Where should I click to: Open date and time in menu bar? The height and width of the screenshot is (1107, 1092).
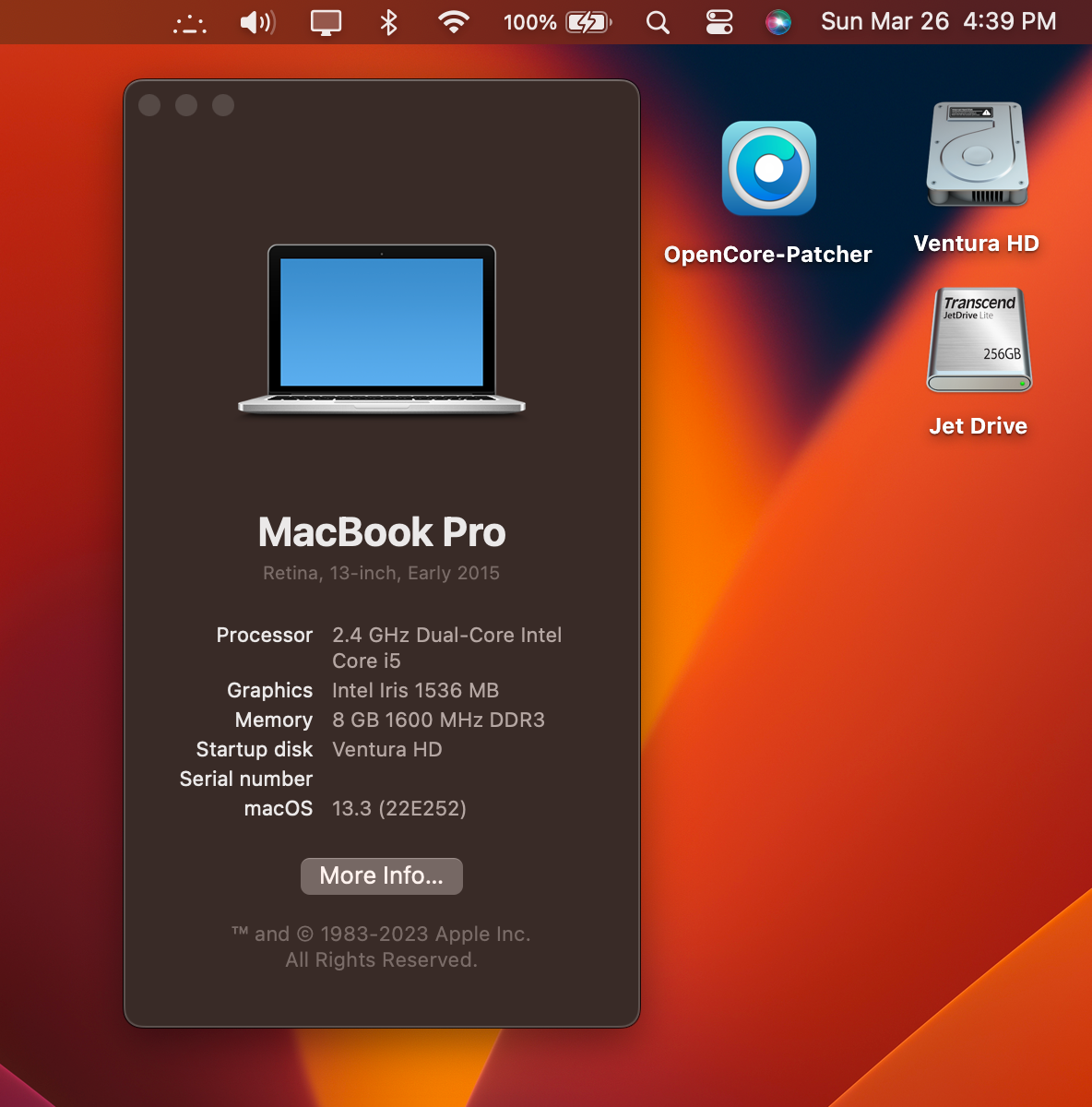(x=939, y=21)
